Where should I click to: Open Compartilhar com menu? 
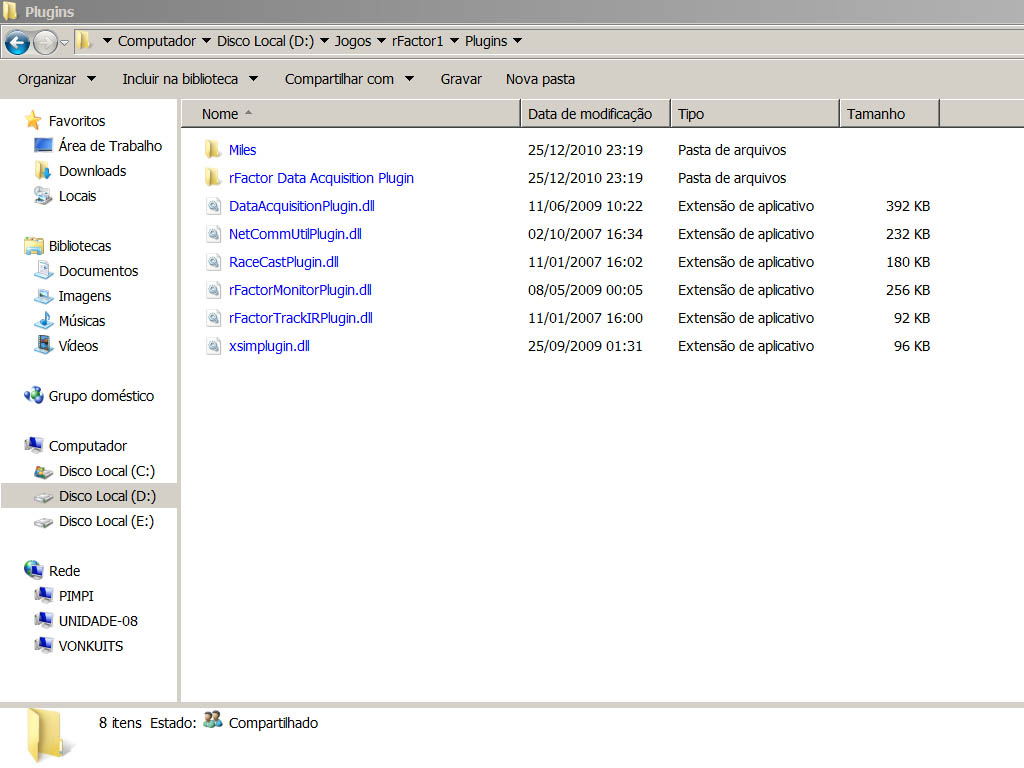[349, 79]
